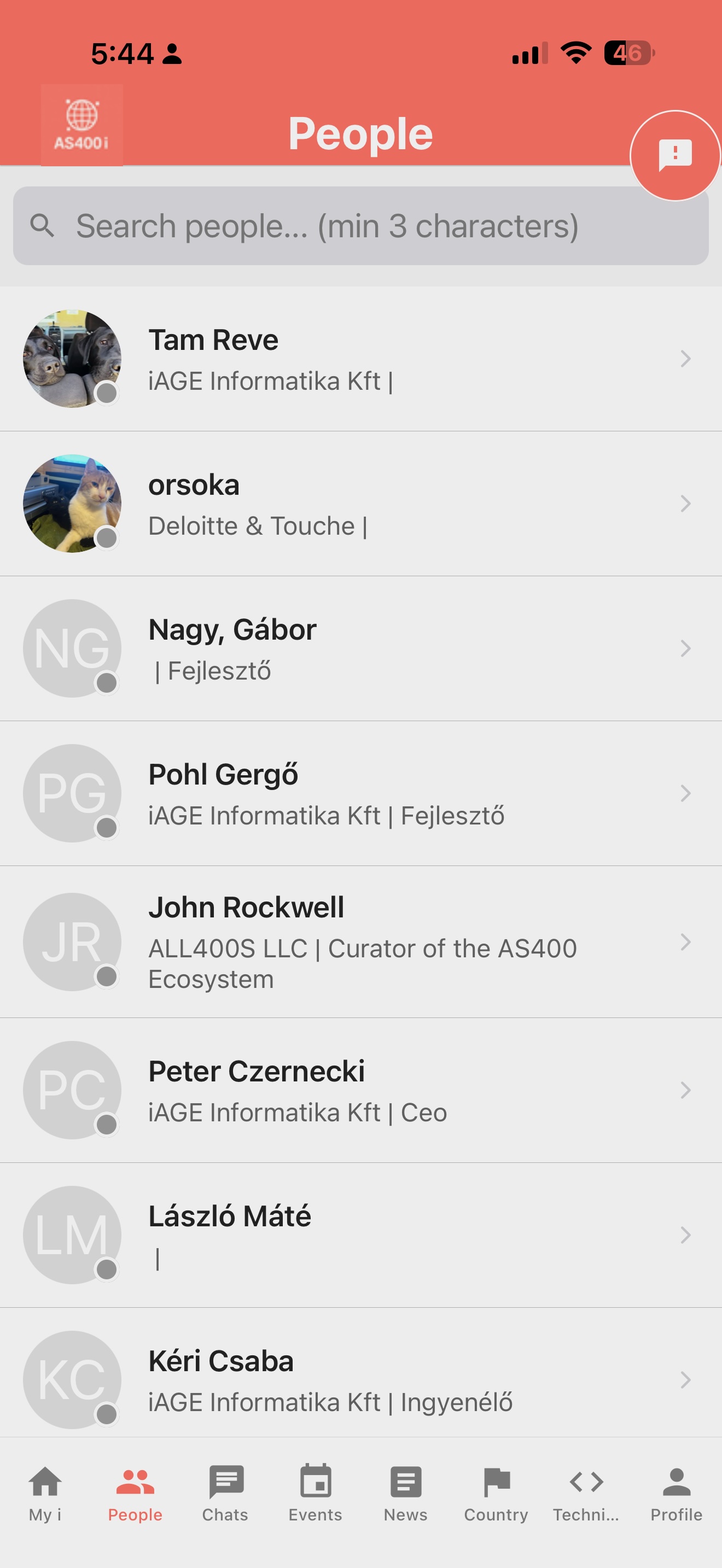The width and height of the screenshot is (722, 1568).
Task: Expand Kéri Csaba's row chevron
Action: (x=685, y=1379)
